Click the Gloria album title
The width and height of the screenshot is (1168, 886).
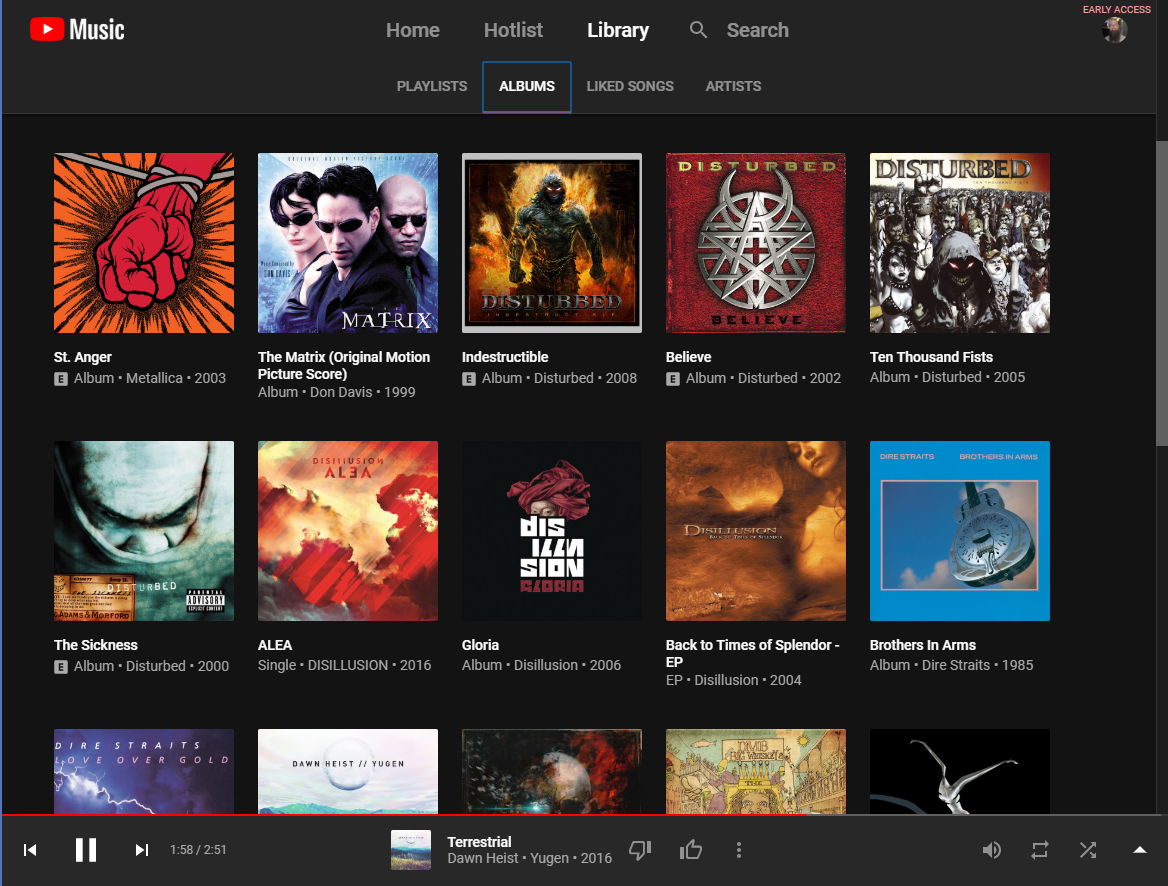[480, 645]
